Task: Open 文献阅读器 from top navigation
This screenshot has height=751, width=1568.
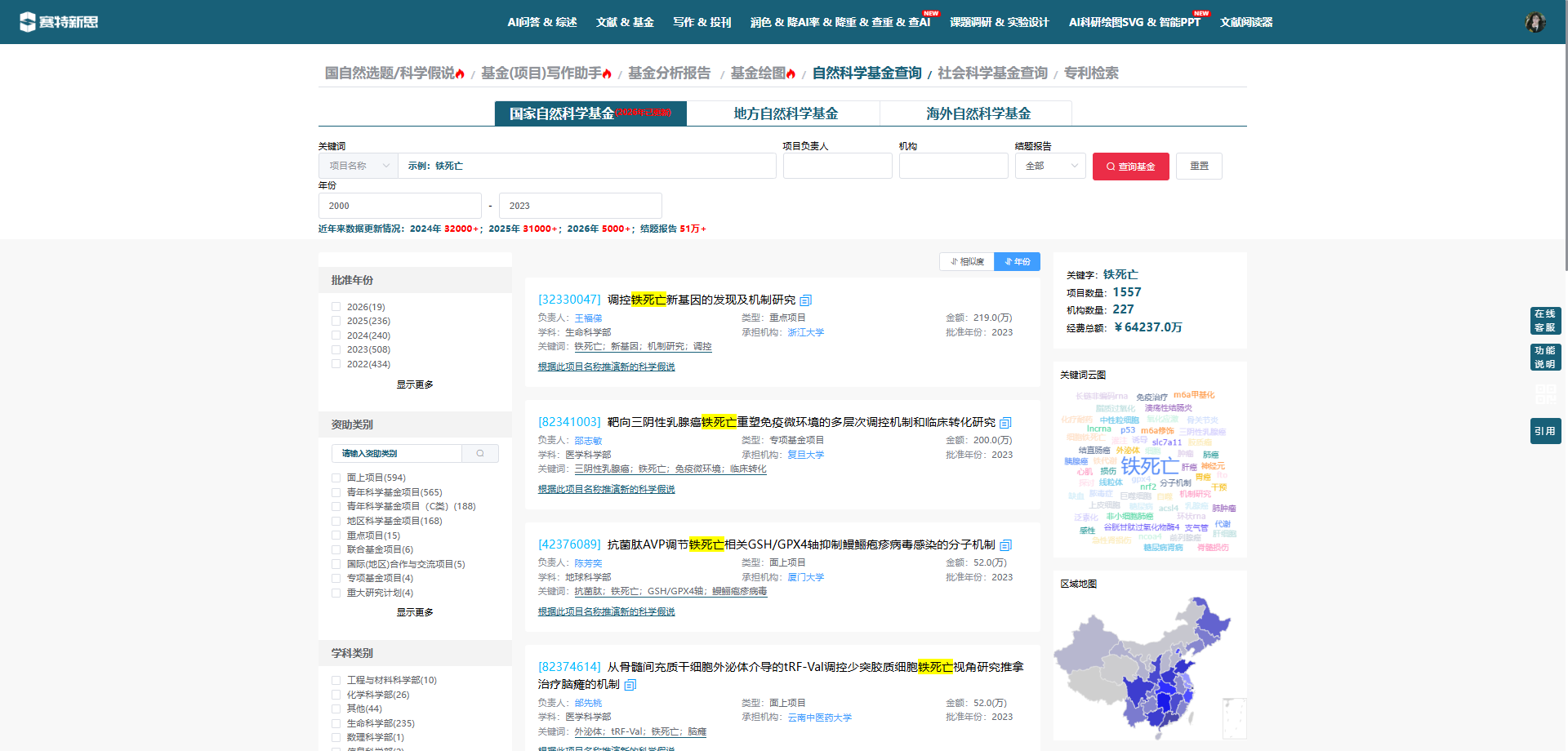Action: [1246, 22]
